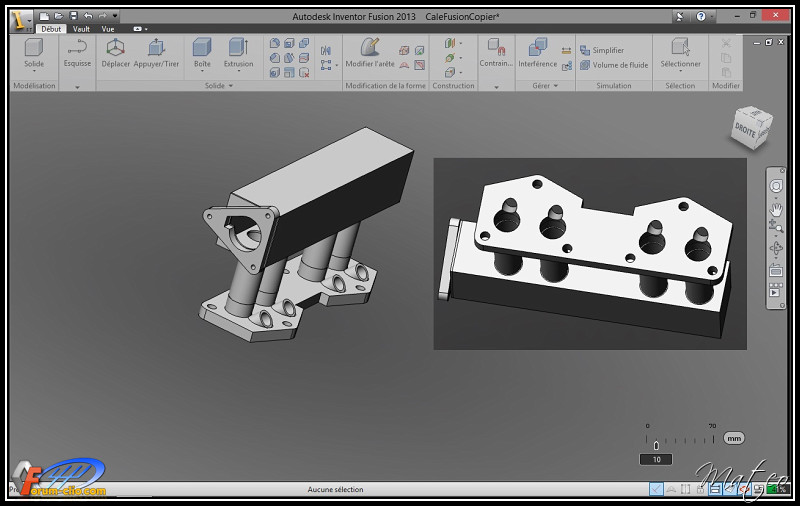Open the Inventor Fusion application menu button

20,21
